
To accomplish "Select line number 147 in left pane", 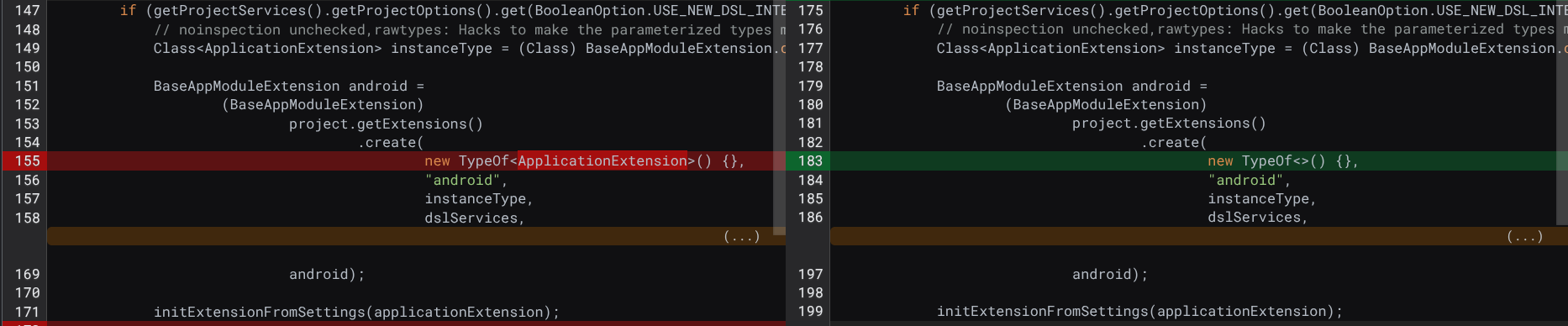I will pos(28,11).
